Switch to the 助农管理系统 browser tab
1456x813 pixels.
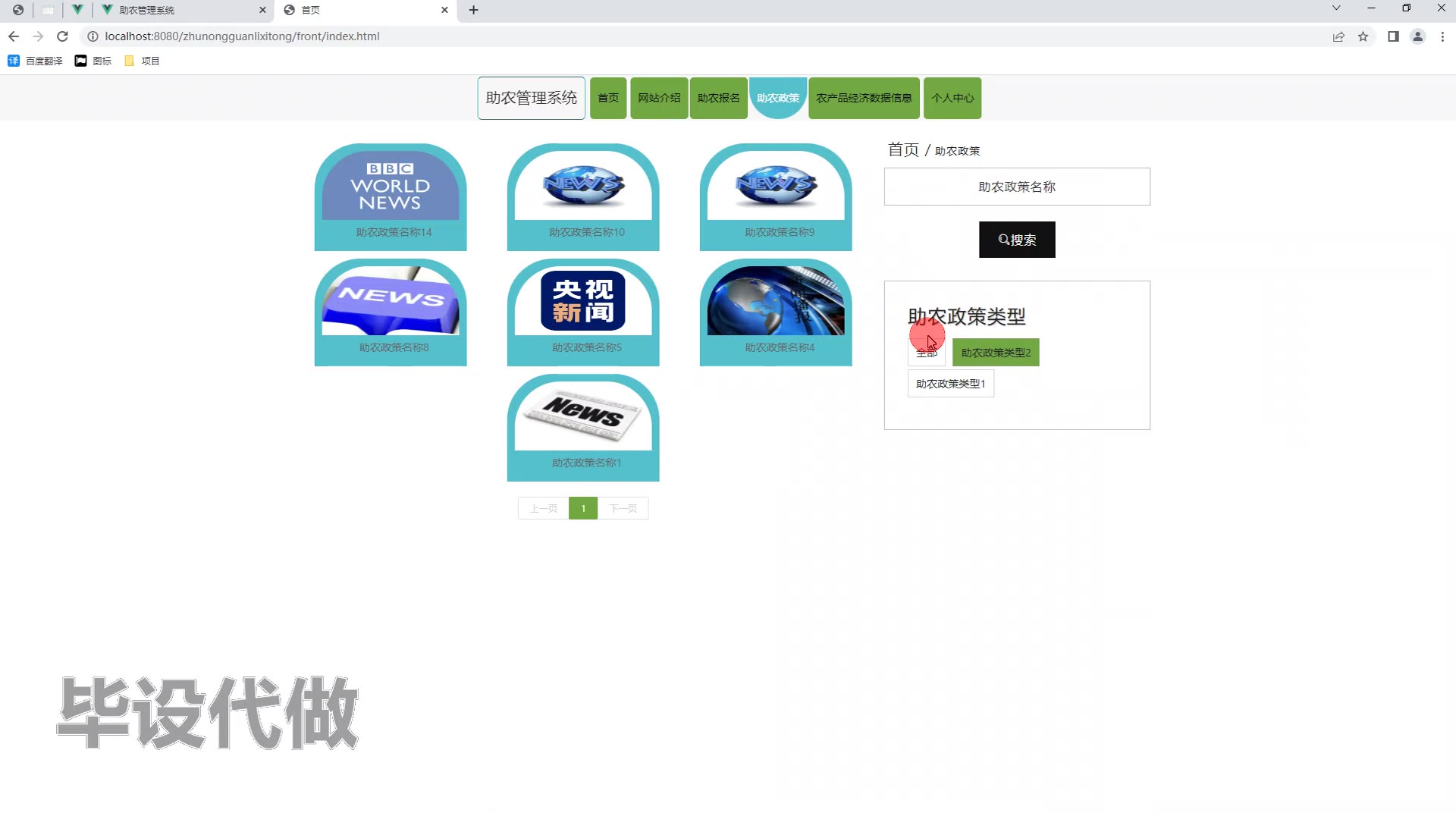coord(184,10)
